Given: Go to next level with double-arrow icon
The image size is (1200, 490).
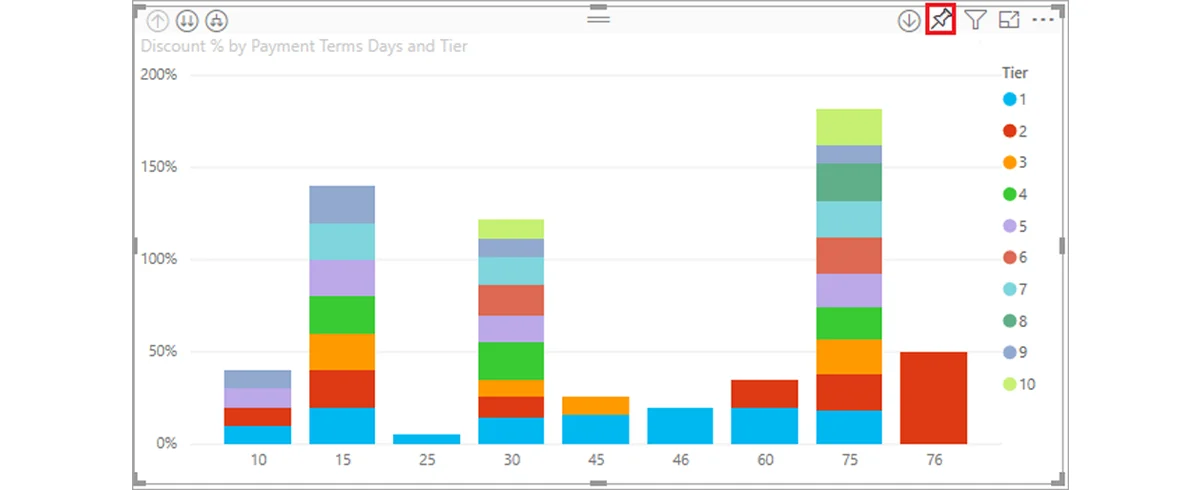Looking at the screenshot, I should click(186, 20).
